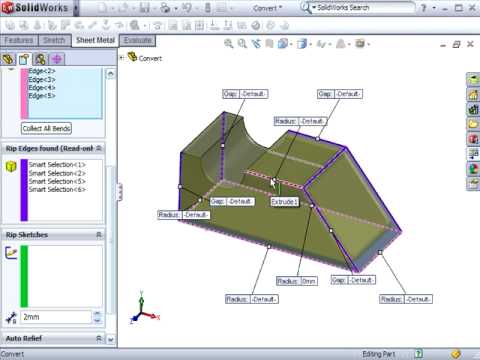Increase the 2mm gap with up arrow
Screen dimensions: 480x360
click(x=97, y=314)
